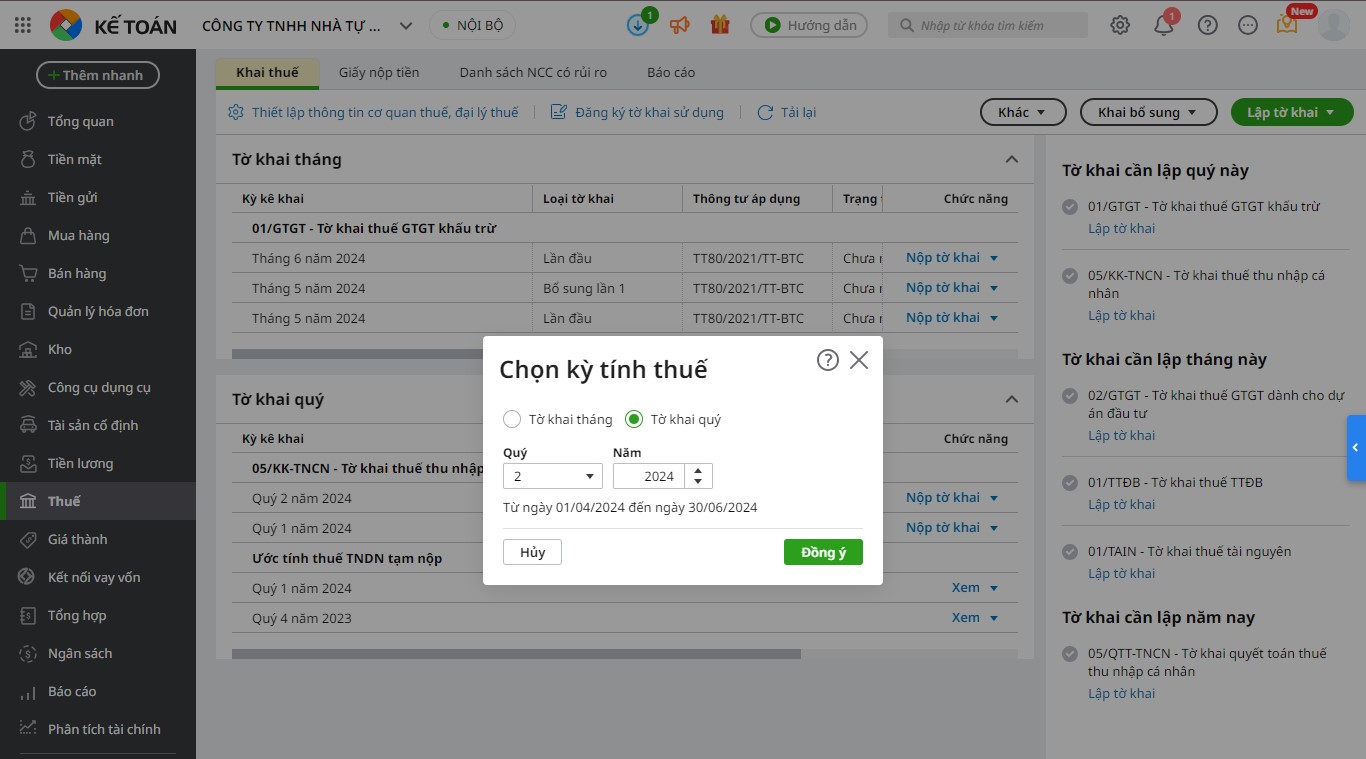Click the Năm input field

650,476
